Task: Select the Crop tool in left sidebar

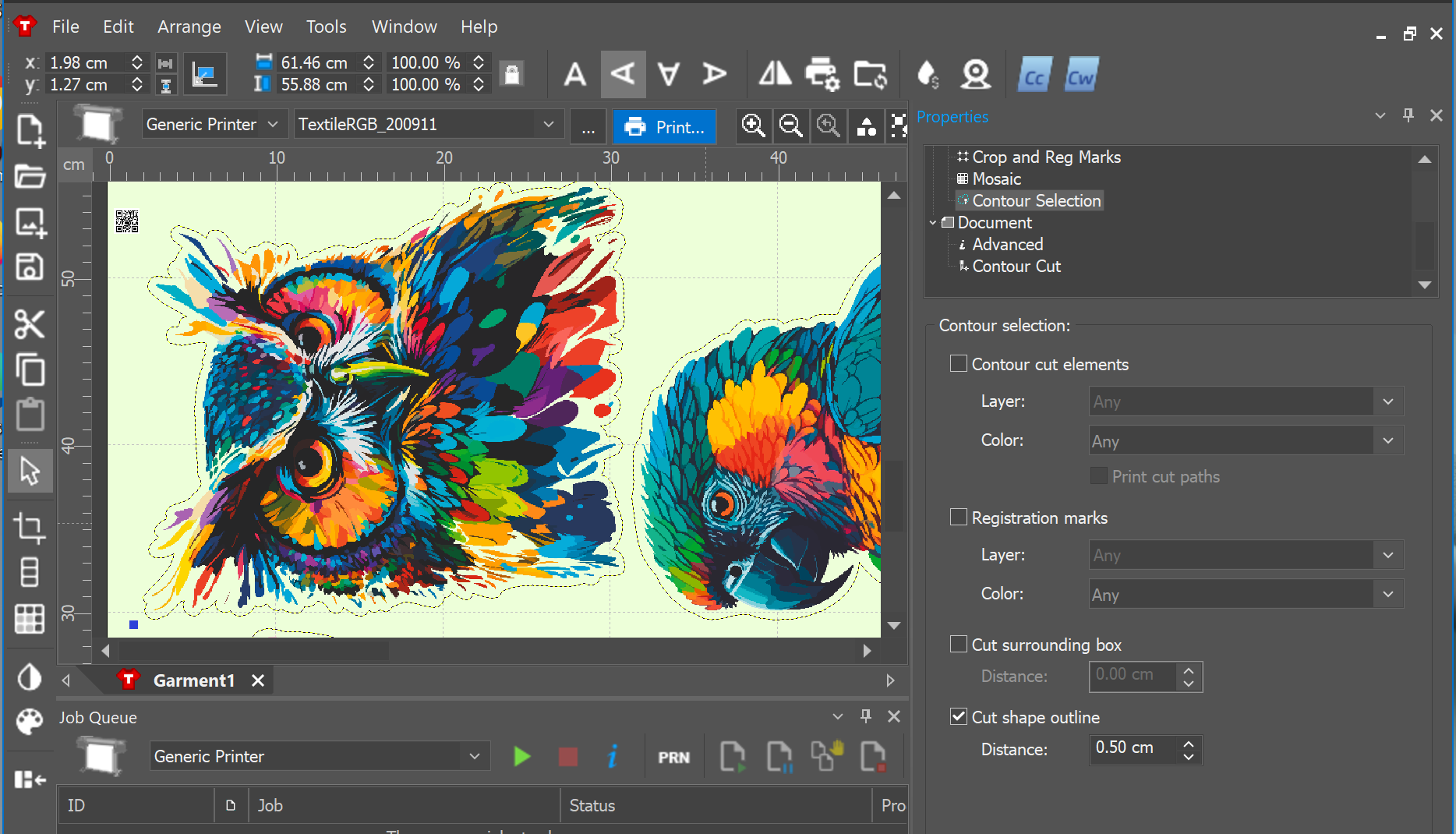Action: click(30, 528)
